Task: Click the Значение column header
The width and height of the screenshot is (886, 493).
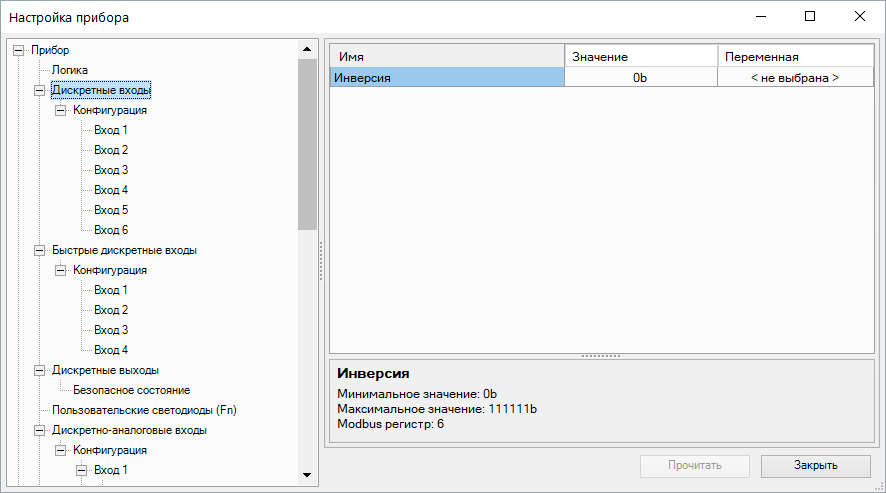Action: click(x=640, y=57)
